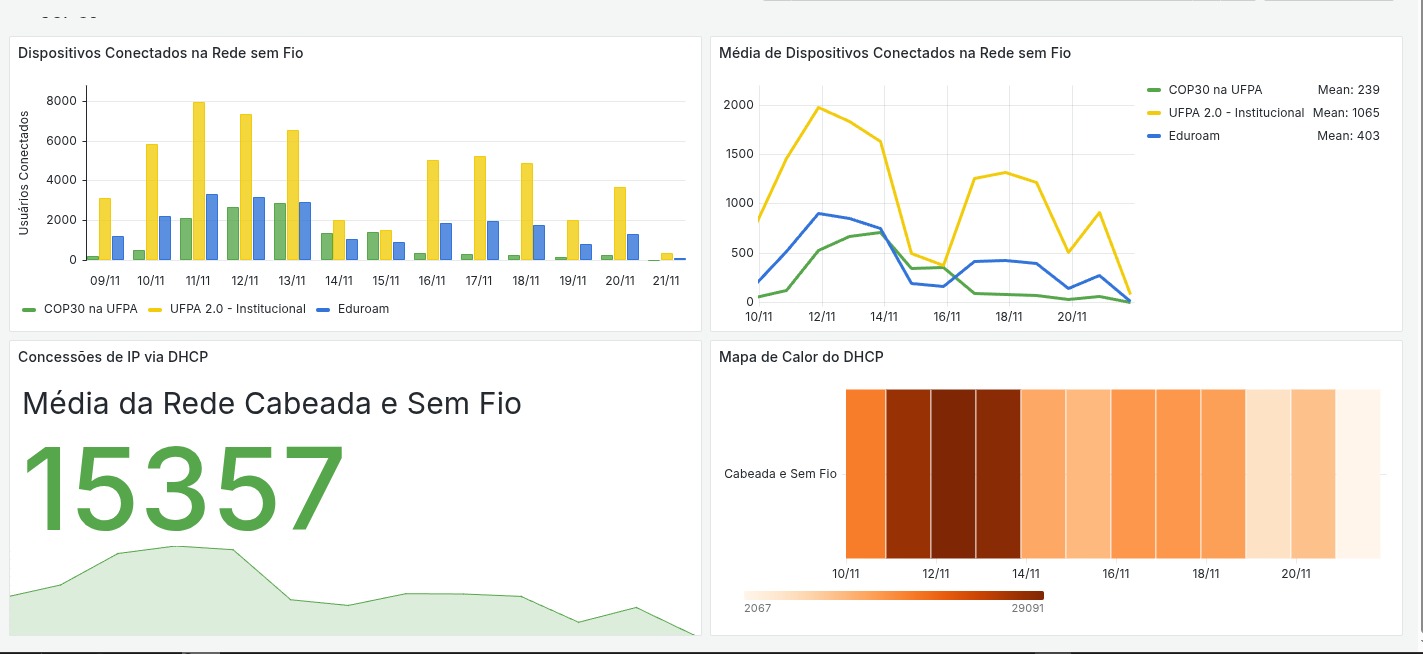The width and height of the screenshot is (1423, 654).
Task: Click the yellow bar for 16/11
Action: [433, 209]
